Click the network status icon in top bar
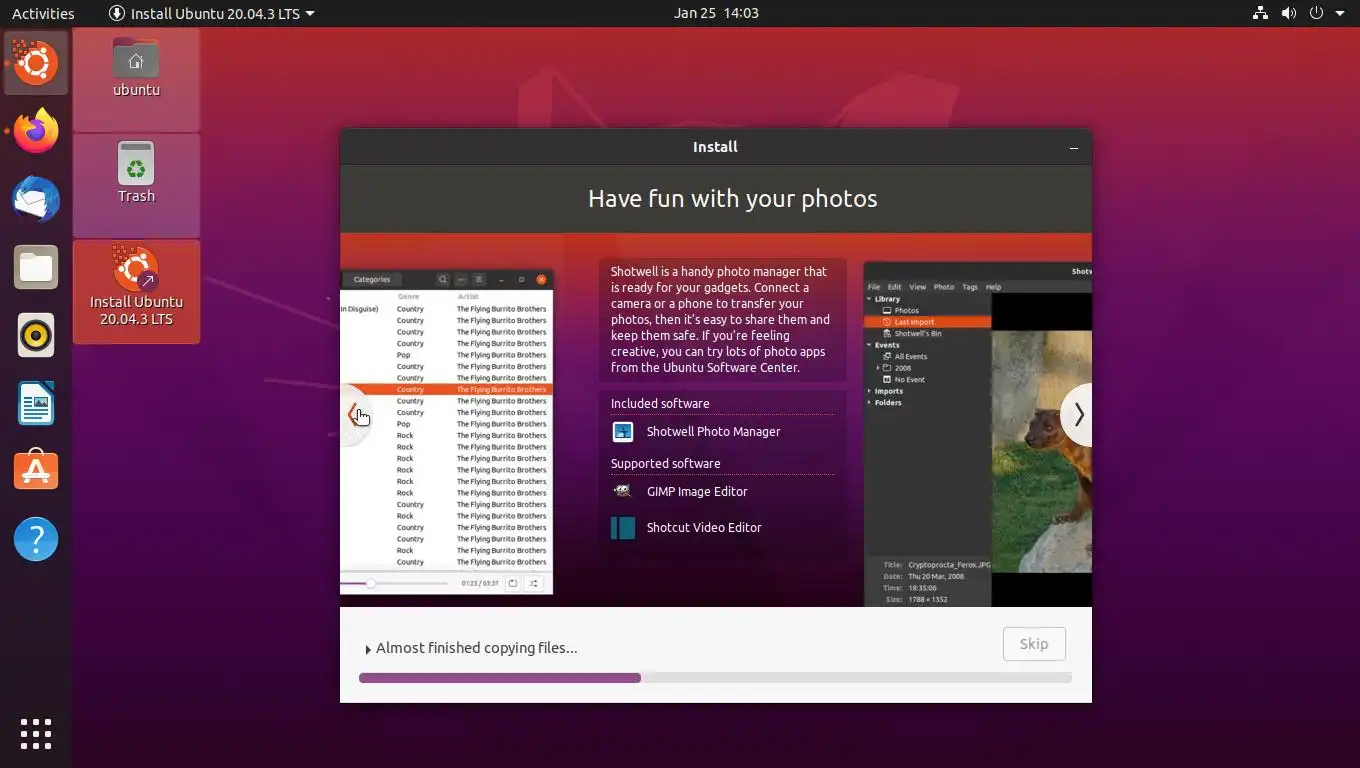The height and width of the screenshot is (768, 1360). coord(1260,13)
